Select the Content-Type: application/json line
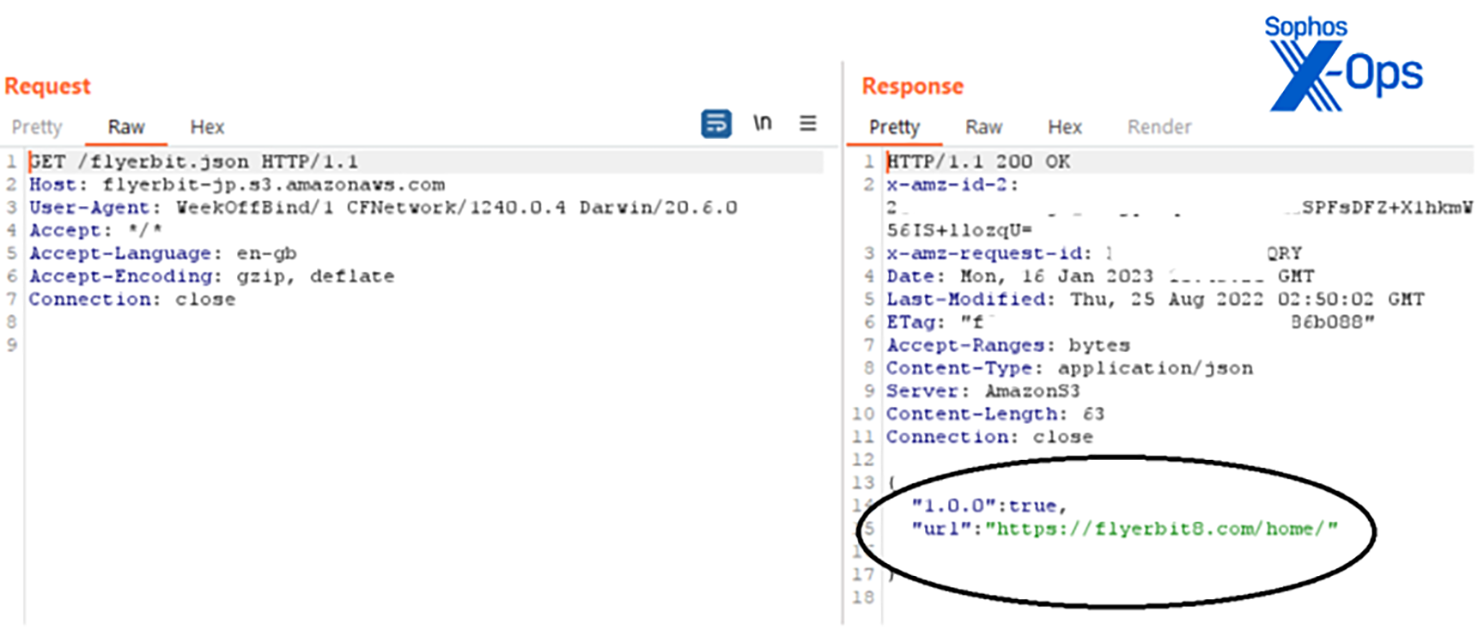 point(1069,368)
